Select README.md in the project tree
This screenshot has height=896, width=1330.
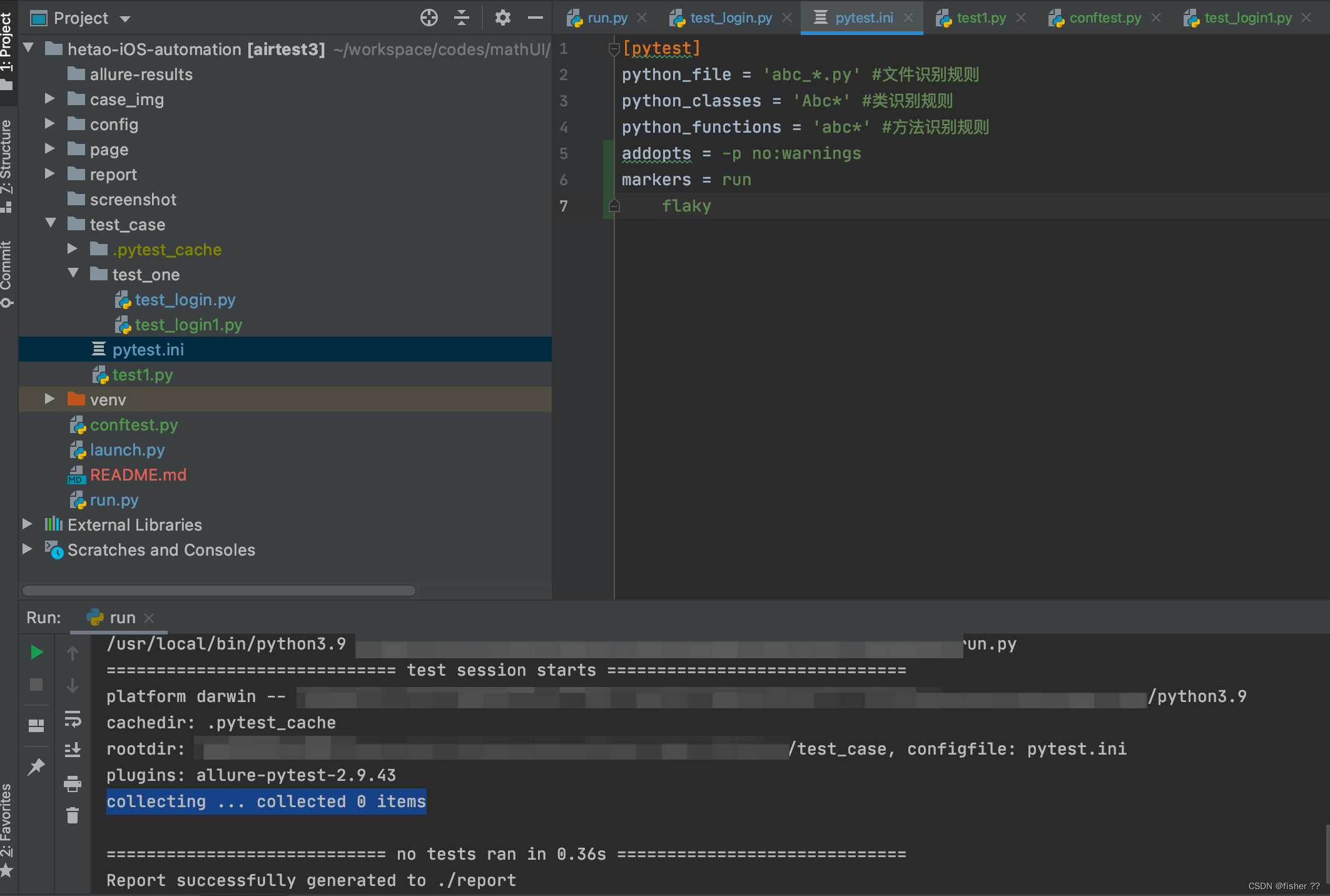[x=138, y=475]
